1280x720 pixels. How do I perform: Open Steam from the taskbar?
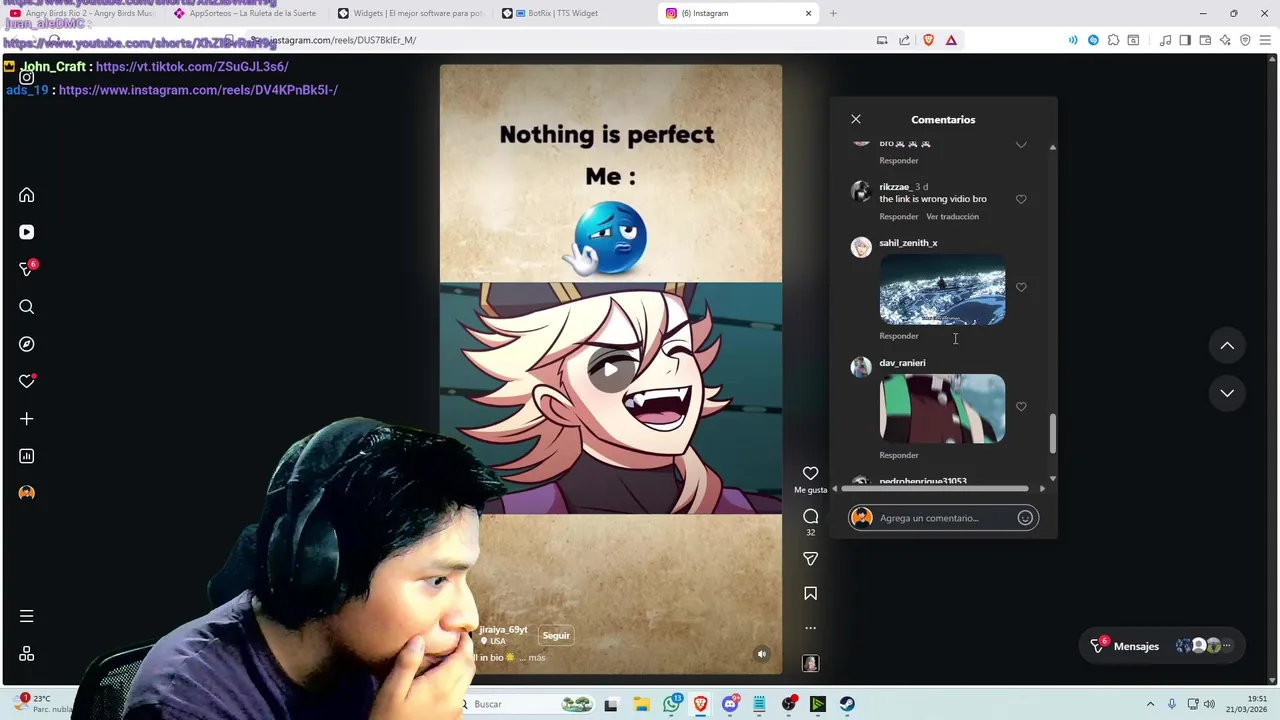pos(847,704)
